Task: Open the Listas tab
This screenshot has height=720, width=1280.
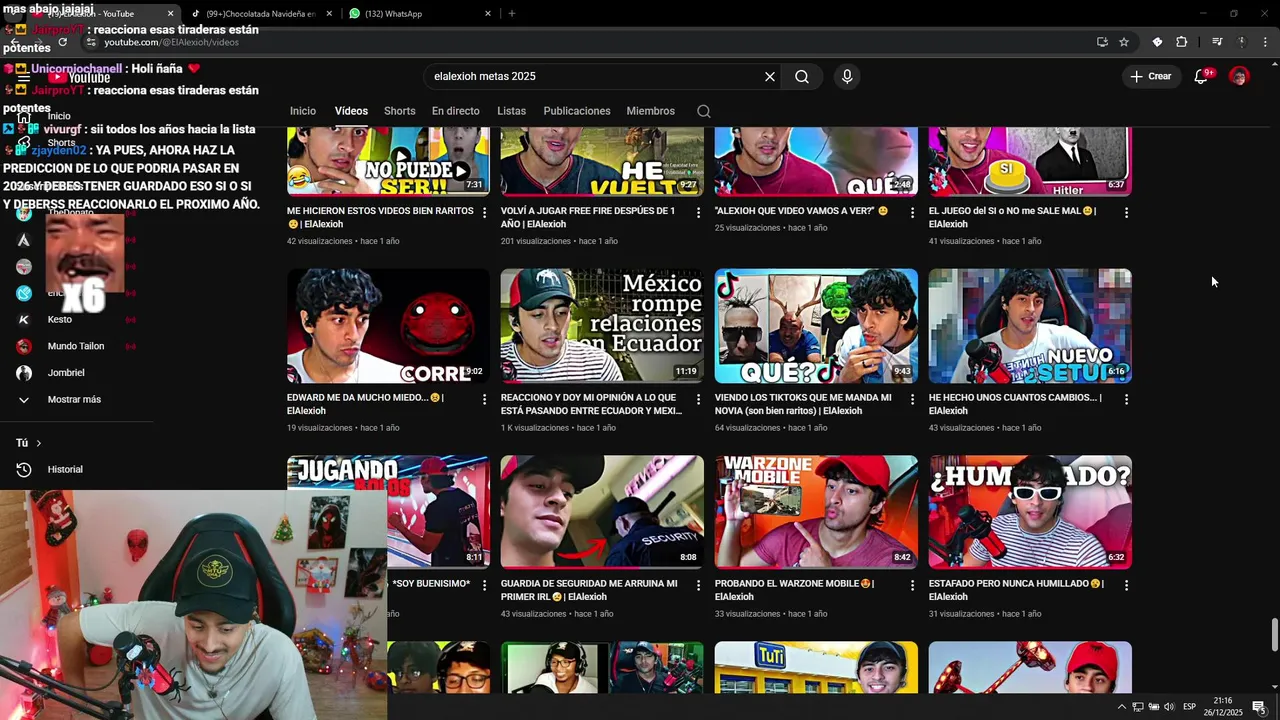Action: 511,111
